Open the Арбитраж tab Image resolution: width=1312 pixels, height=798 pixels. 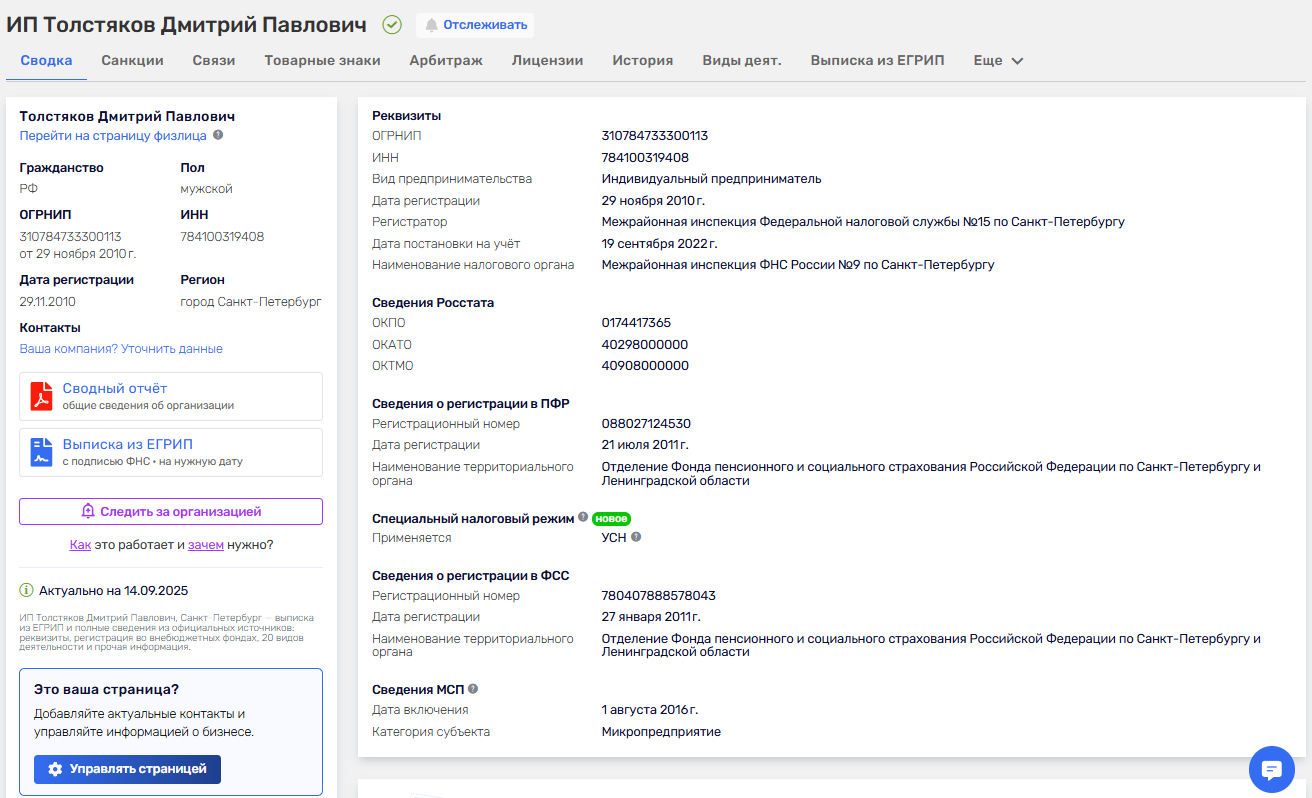click(446, 60)
